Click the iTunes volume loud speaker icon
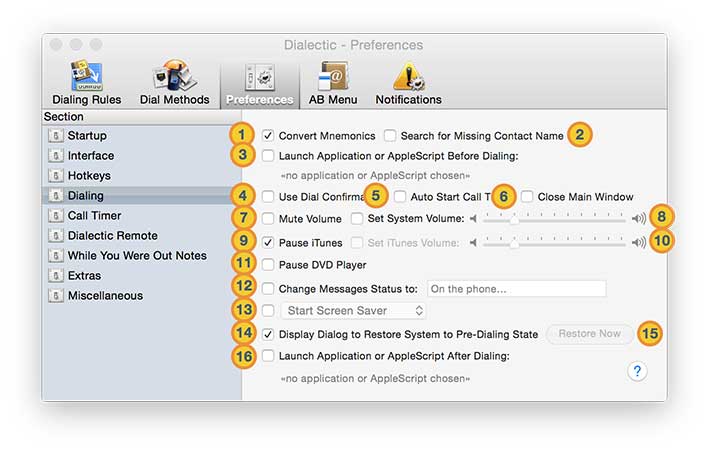The height and width of the screenshot is (452, 709). (639, 243)
